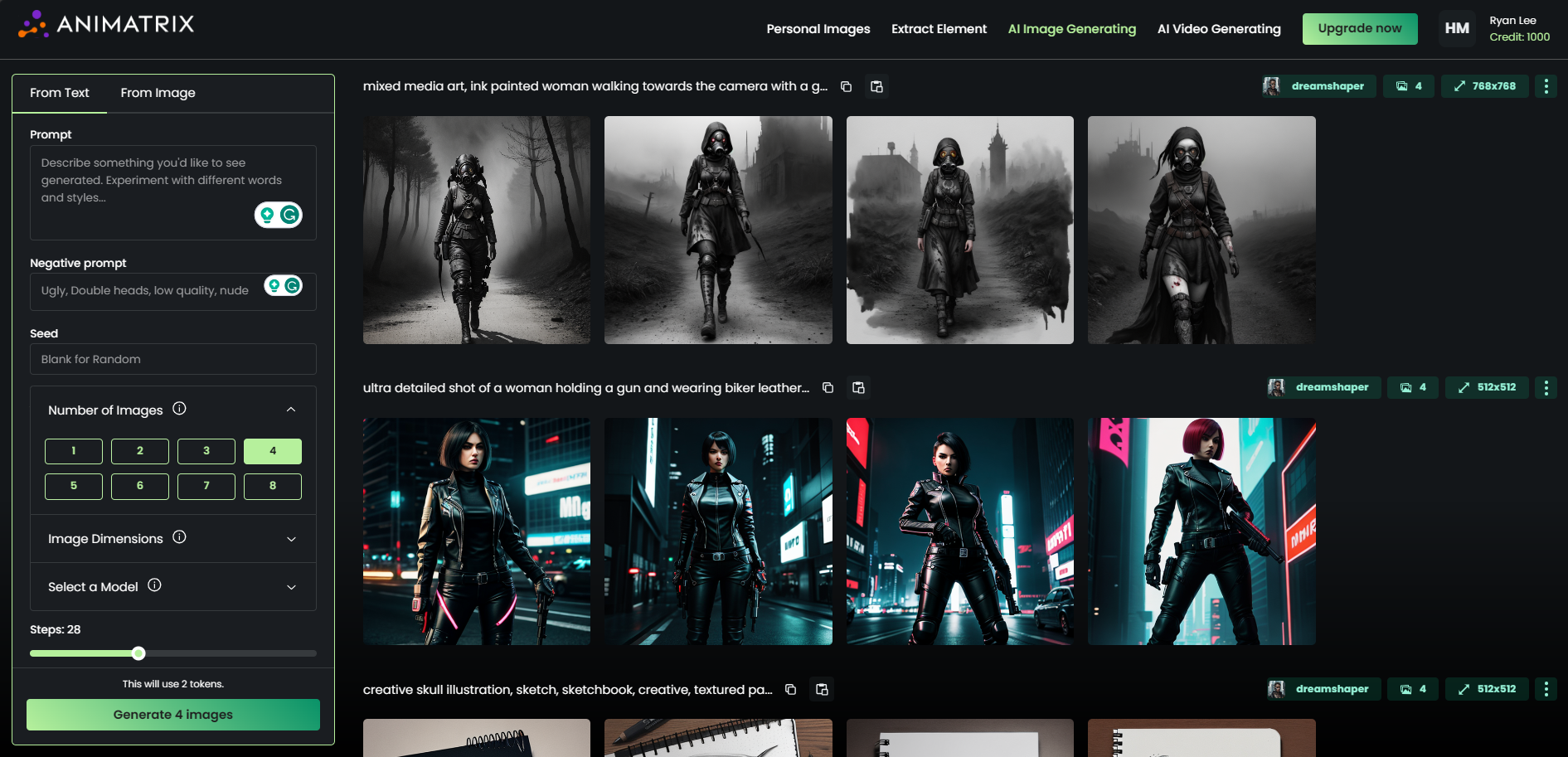The image size is (1568, 757).
Task: Click the Credit: 1000 text
Action: point(1519,37)
